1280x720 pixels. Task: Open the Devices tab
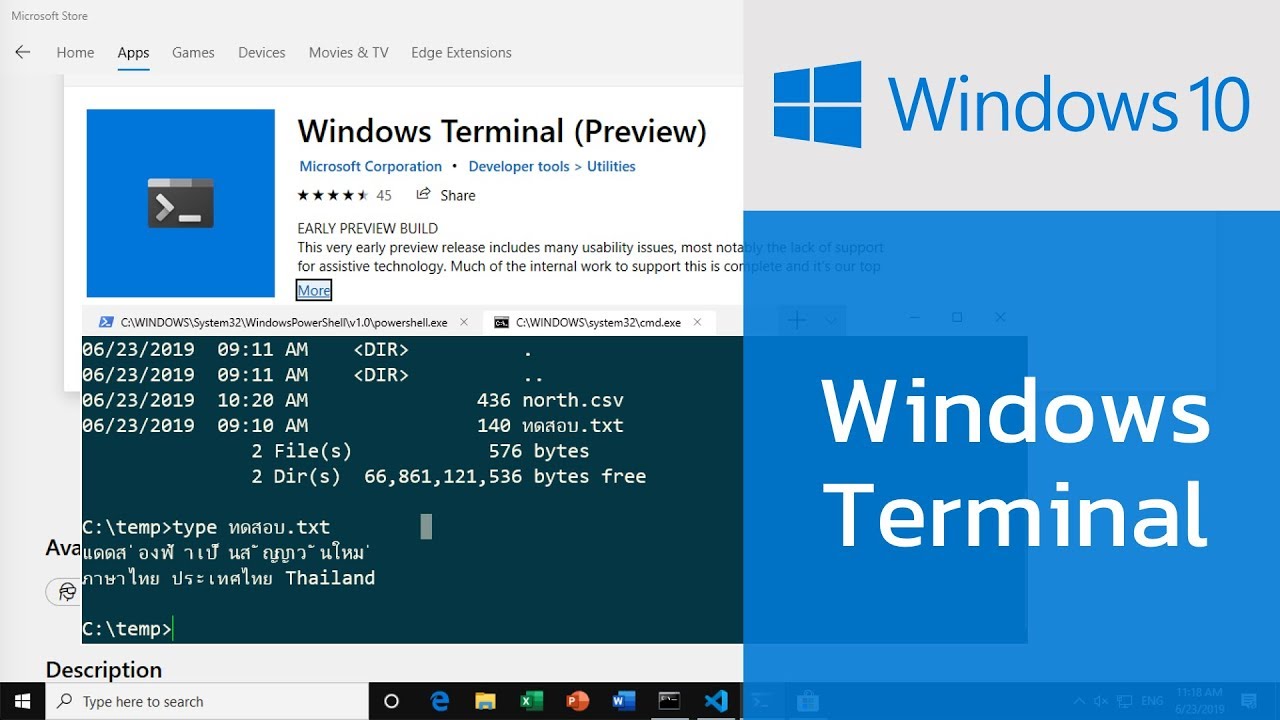tap(262, 52)
